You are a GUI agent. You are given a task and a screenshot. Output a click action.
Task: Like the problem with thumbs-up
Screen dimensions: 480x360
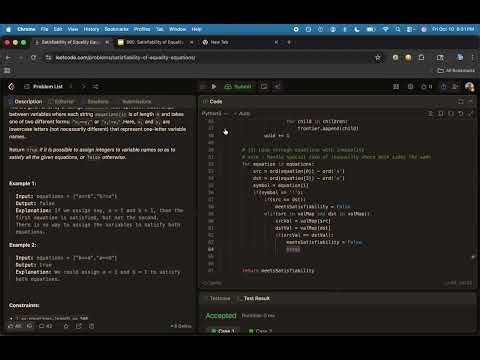(15, 326)
